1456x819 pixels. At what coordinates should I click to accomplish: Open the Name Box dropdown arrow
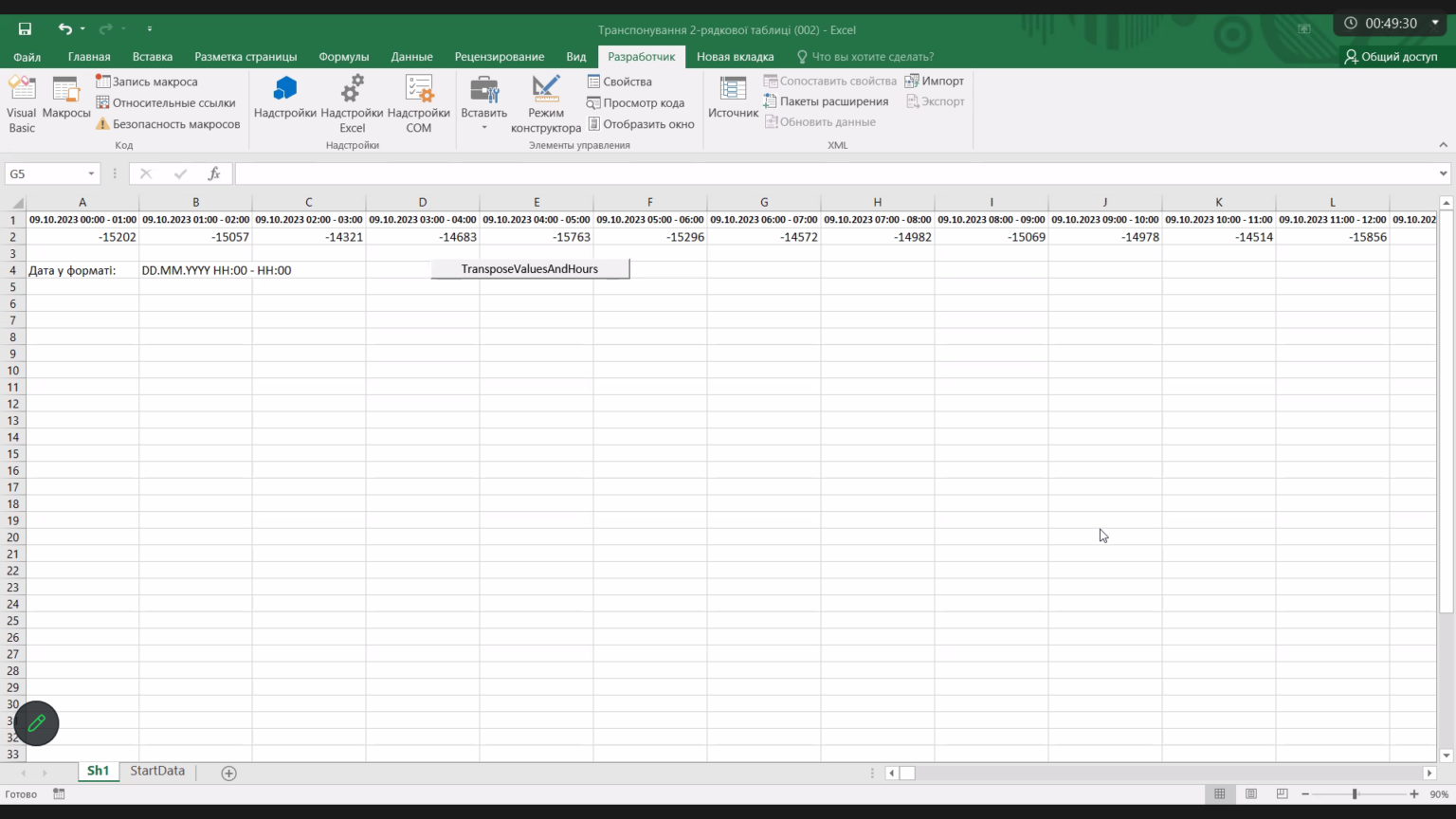[x=91, y=173]
